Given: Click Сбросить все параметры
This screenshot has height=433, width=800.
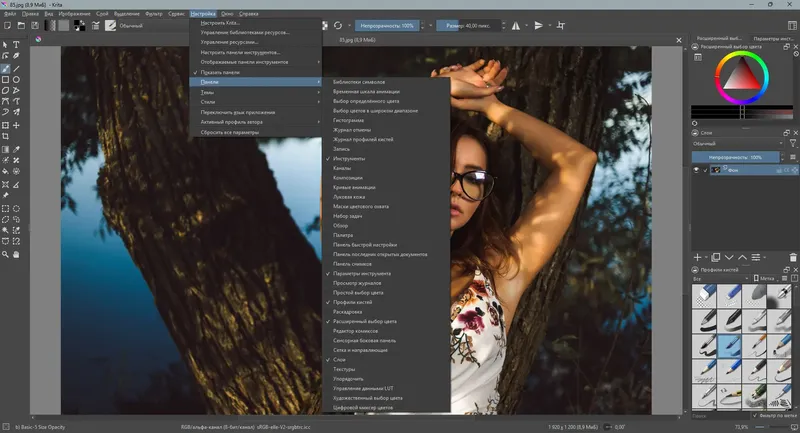Looking at the screenshot, I should (230, 132).
